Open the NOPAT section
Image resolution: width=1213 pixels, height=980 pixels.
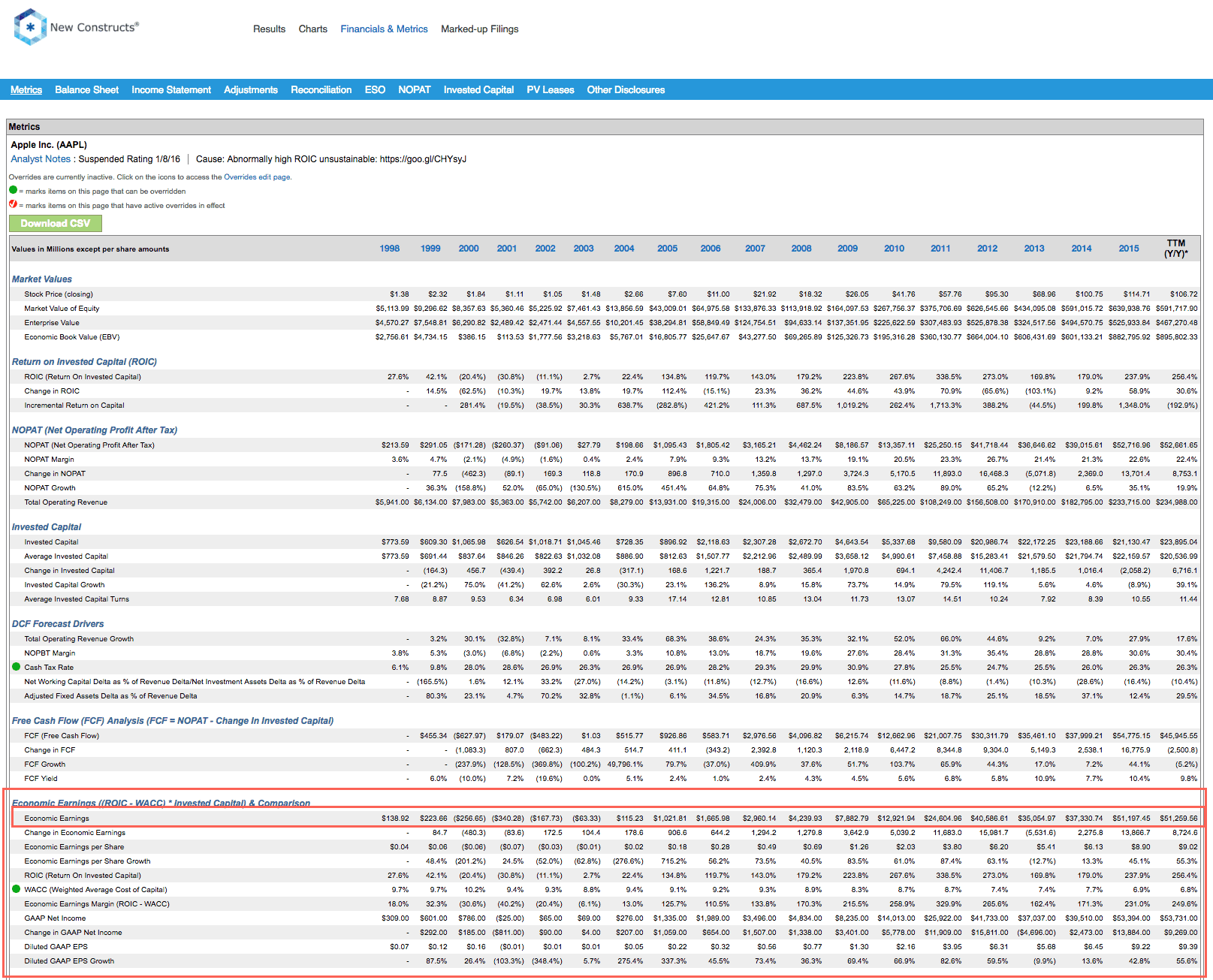pyautogui.click(x=415, y=90)
